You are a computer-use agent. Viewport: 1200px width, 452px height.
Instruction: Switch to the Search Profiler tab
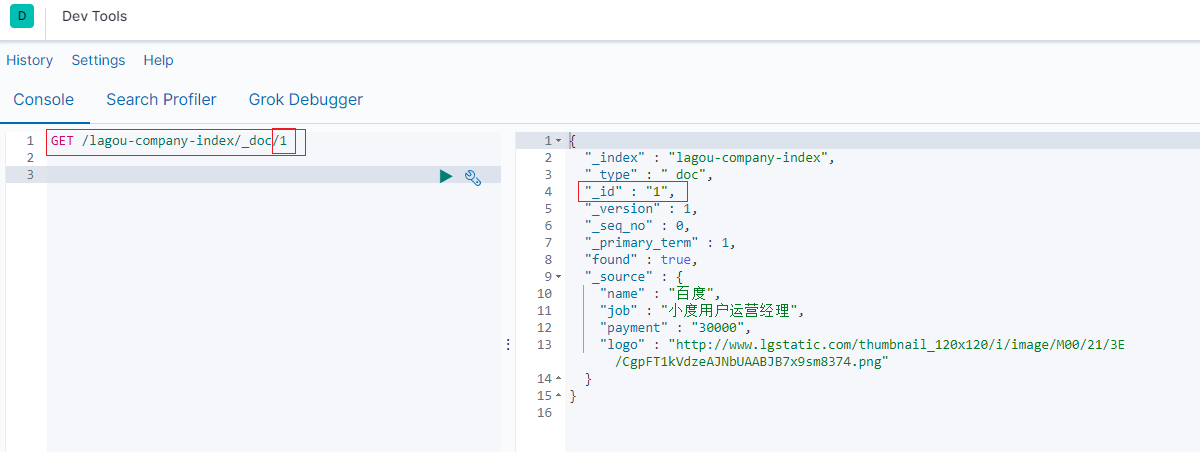tap(161, 99)
